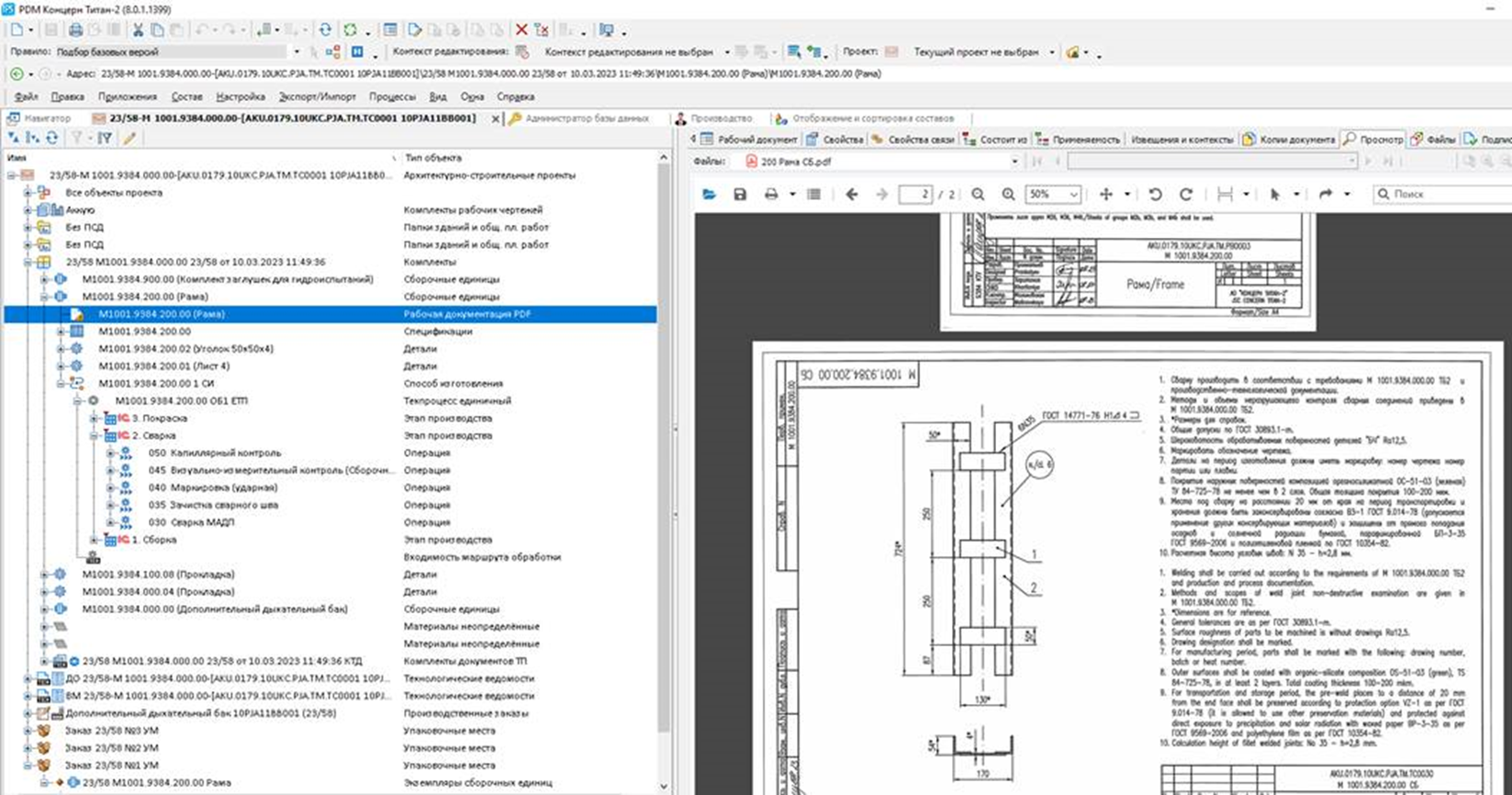Click the page layout list icon in viewer
This screenshot has height=795, width=1512.
[813, 195]
